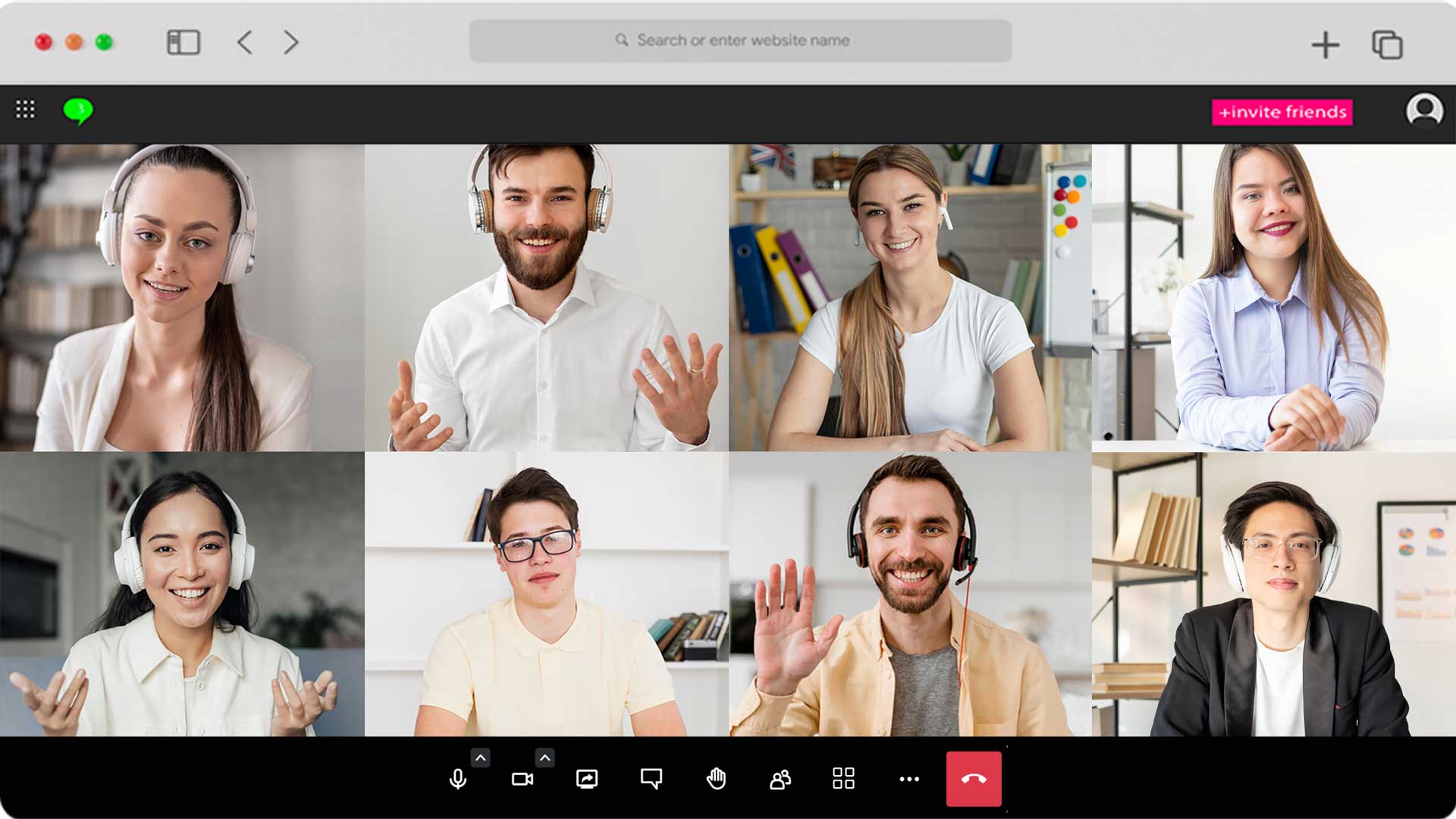This screenshot has height=819, width=1456.
Task: Go back in browser history
Action: click(x=244, y=42)
